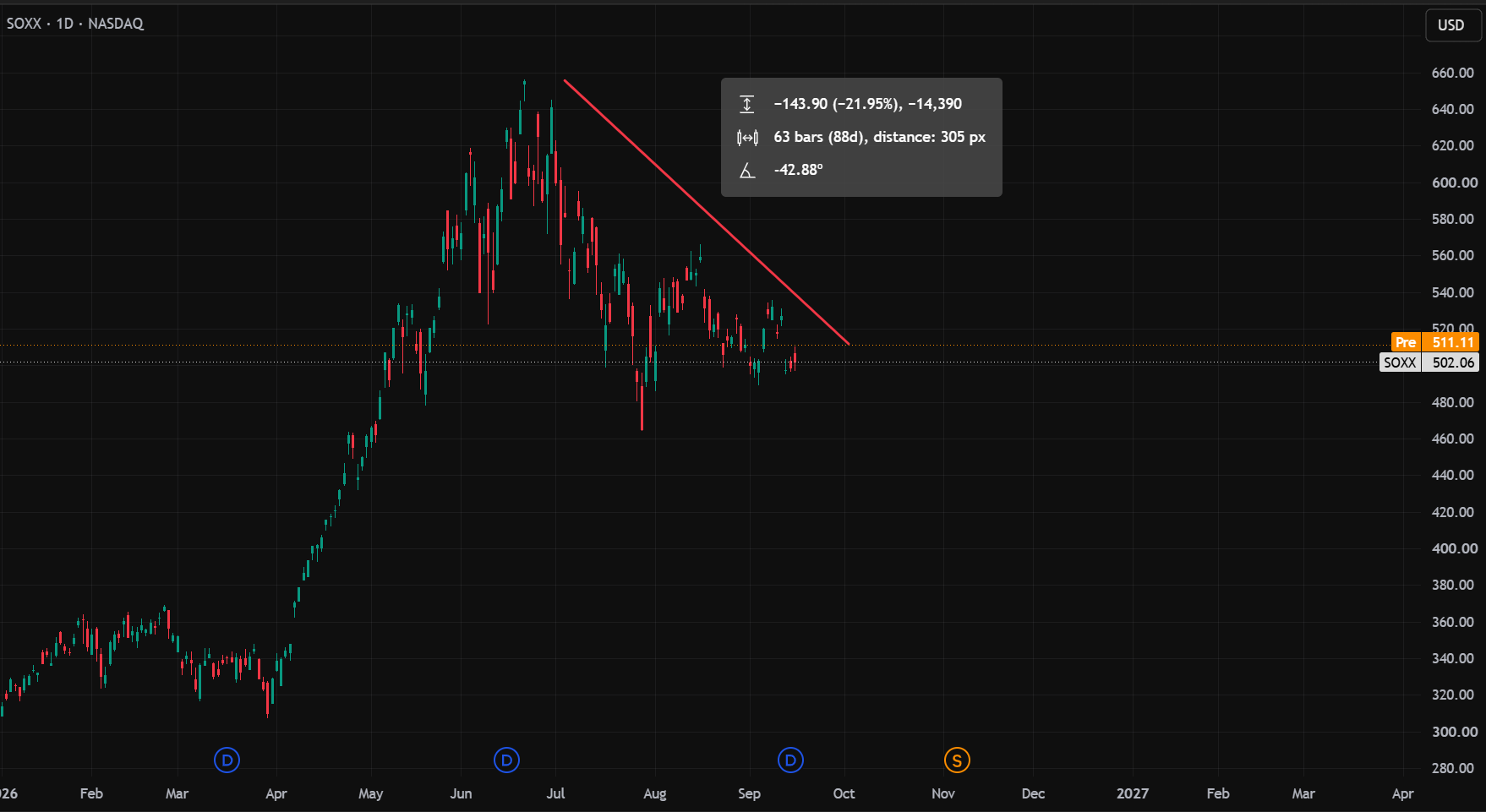Image resolution: width=1486 pixels, height=812 pixels.
Task: Click the price range icon in tooltip
Action: [x=747, y=104]
